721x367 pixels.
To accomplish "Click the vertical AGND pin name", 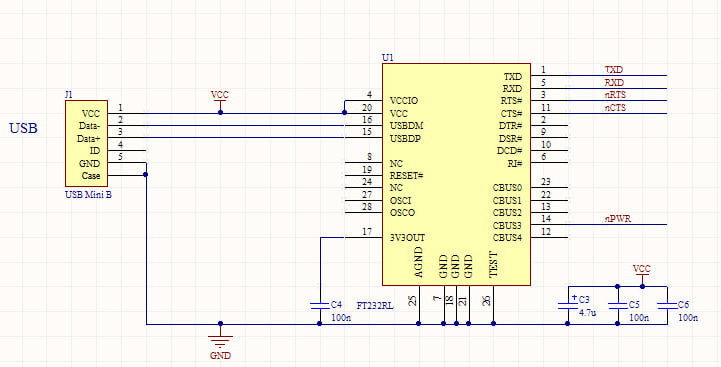I will coord(418,262).
